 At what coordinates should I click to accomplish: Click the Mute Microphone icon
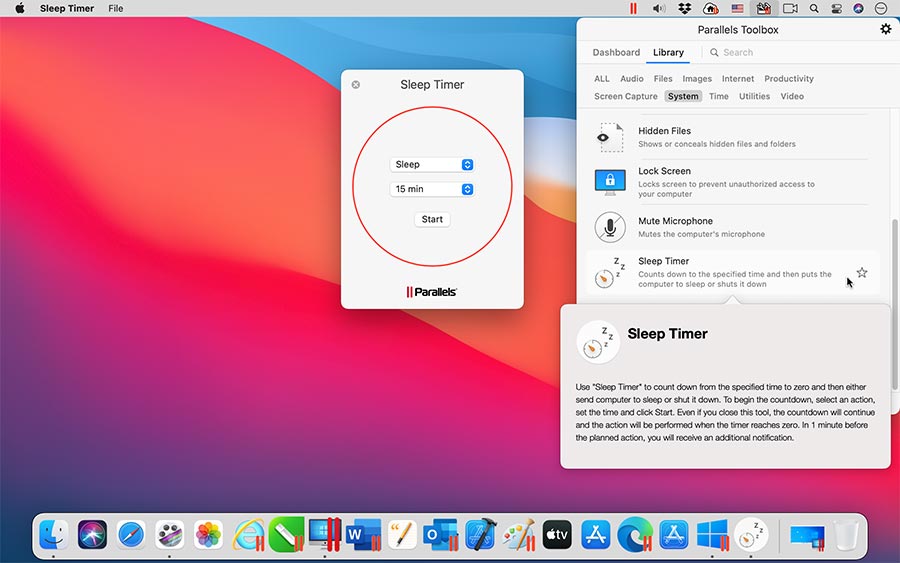[x=610, y=227]
